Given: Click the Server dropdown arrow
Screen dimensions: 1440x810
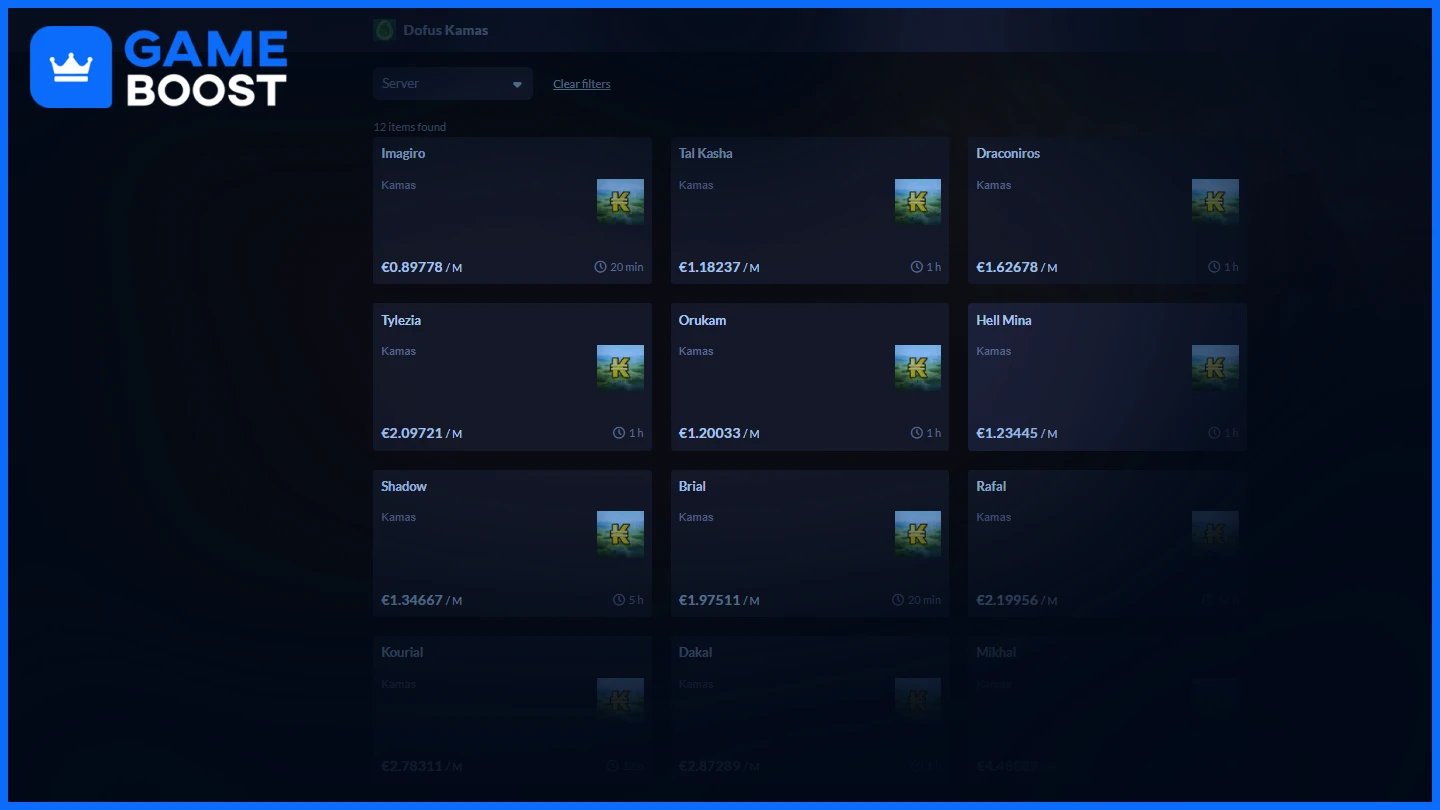Looking at the screenshot, I should (517, 85).
